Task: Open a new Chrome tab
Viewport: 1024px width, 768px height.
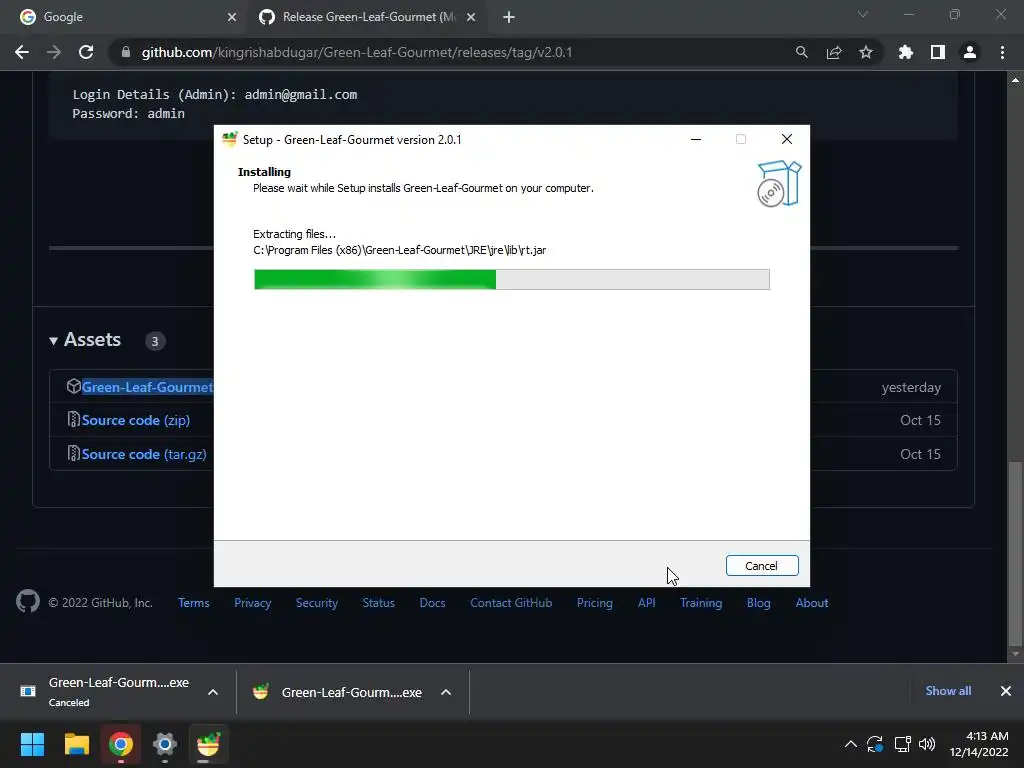Action: tap(509, 17)
